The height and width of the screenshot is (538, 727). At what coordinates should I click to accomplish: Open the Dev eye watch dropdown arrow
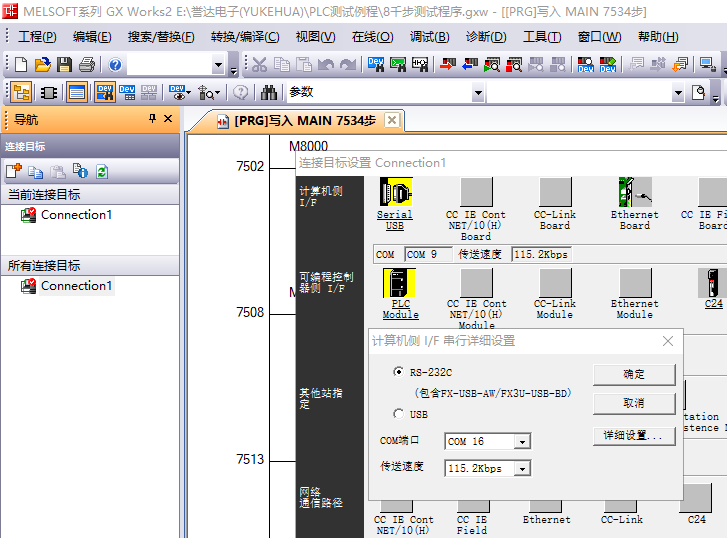click(189, 93)
